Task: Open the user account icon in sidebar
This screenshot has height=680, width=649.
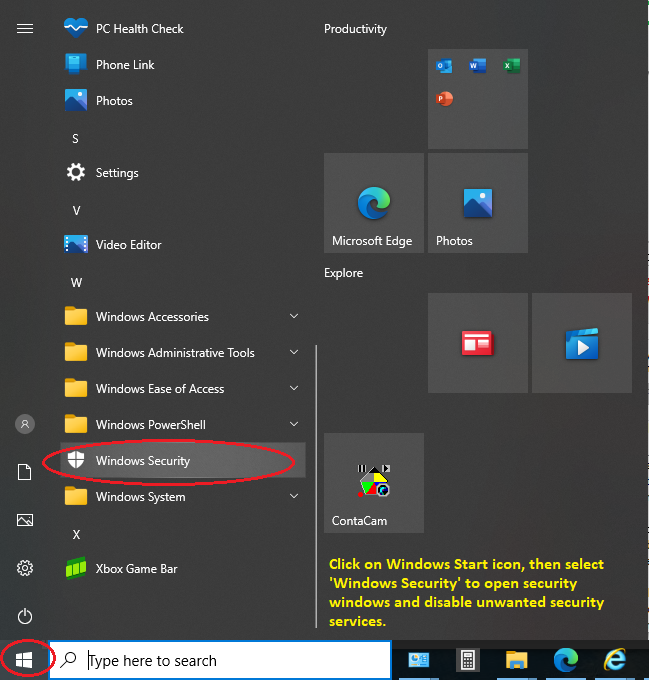Action: 25,424
